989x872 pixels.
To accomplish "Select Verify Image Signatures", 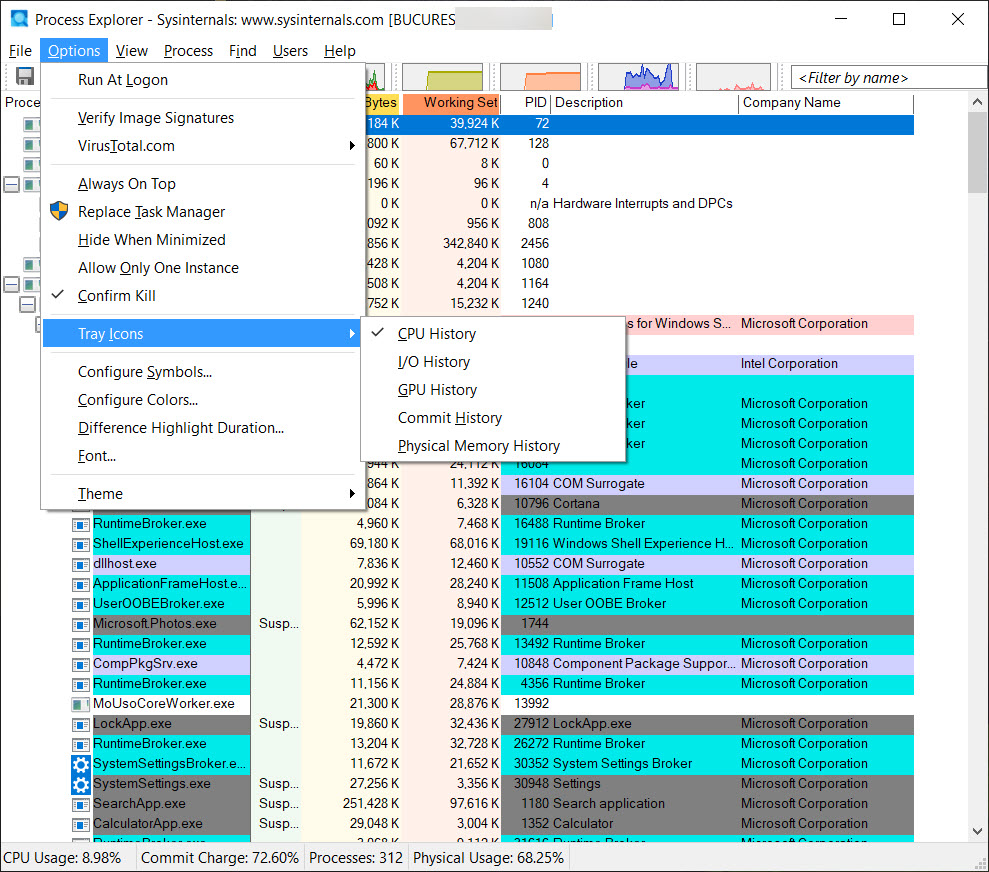I will [x=202, y=118].
